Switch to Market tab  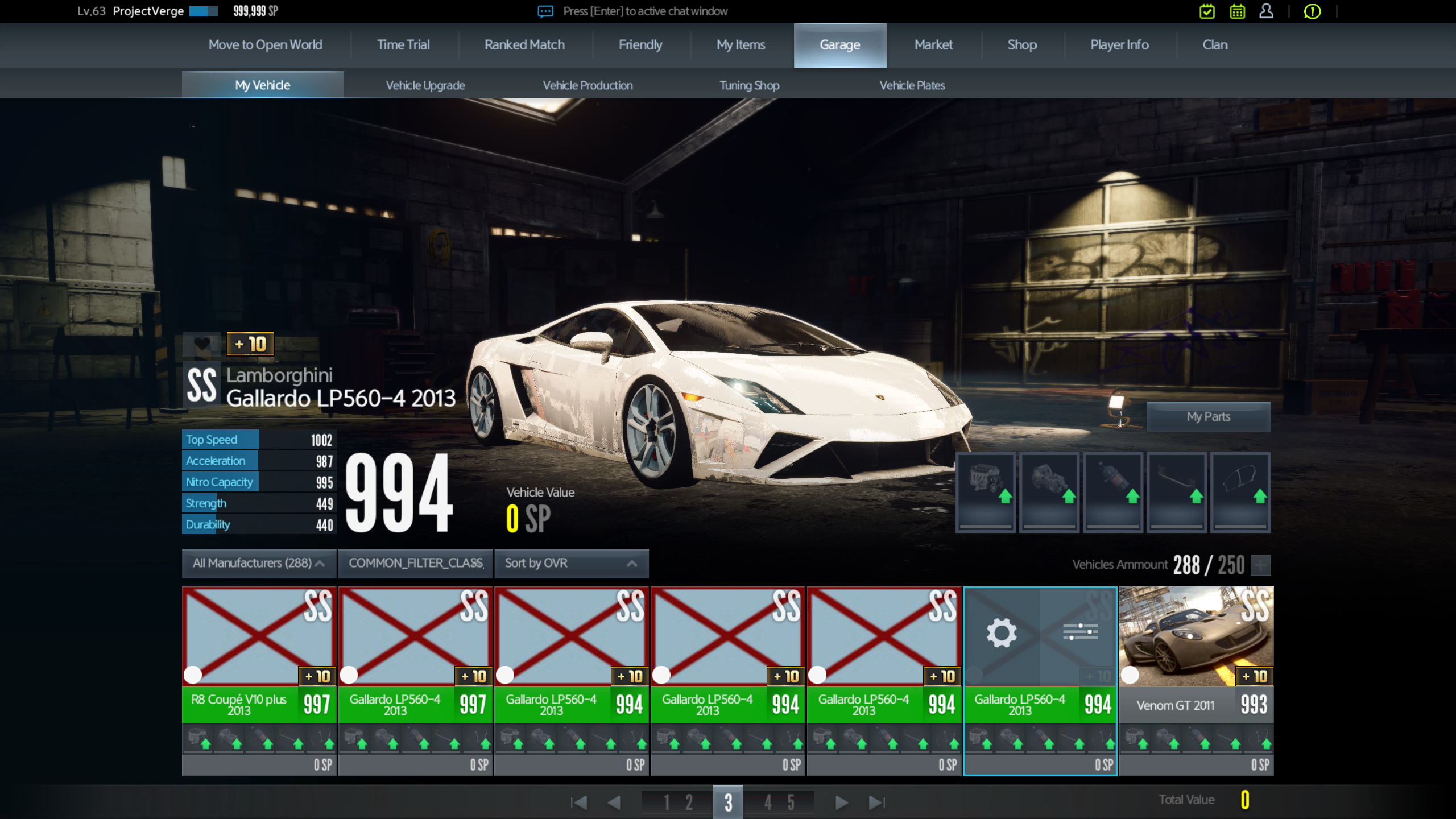(x=933, y=45)
